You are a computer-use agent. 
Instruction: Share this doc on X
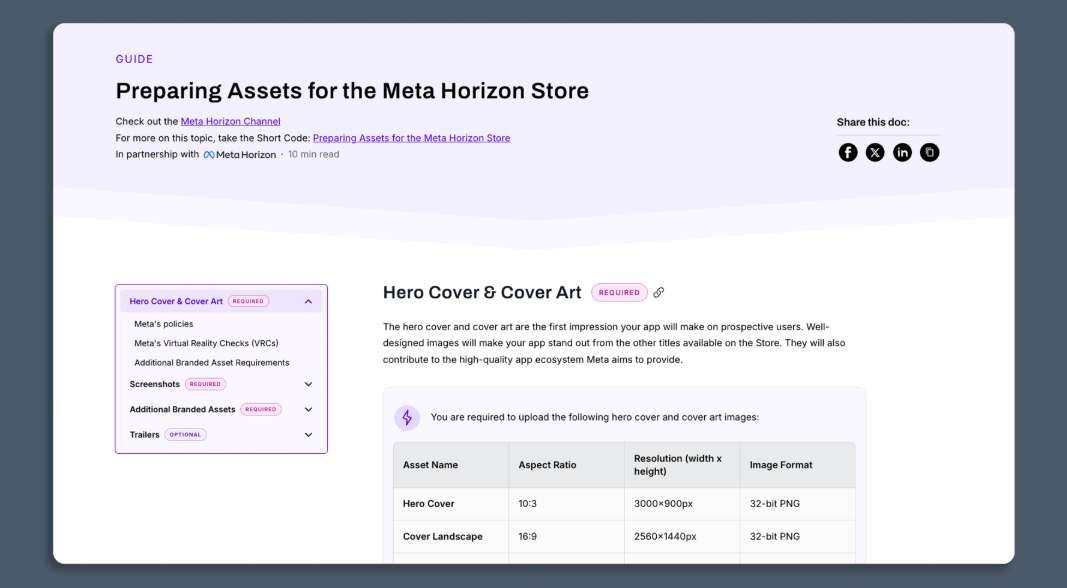874,151
